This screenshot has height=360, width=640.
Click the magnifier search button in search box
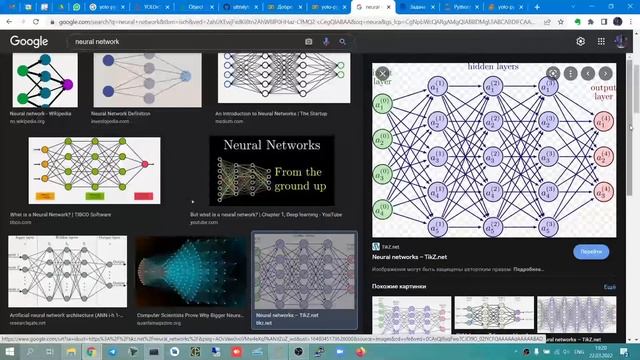click(x=342, y=42)
